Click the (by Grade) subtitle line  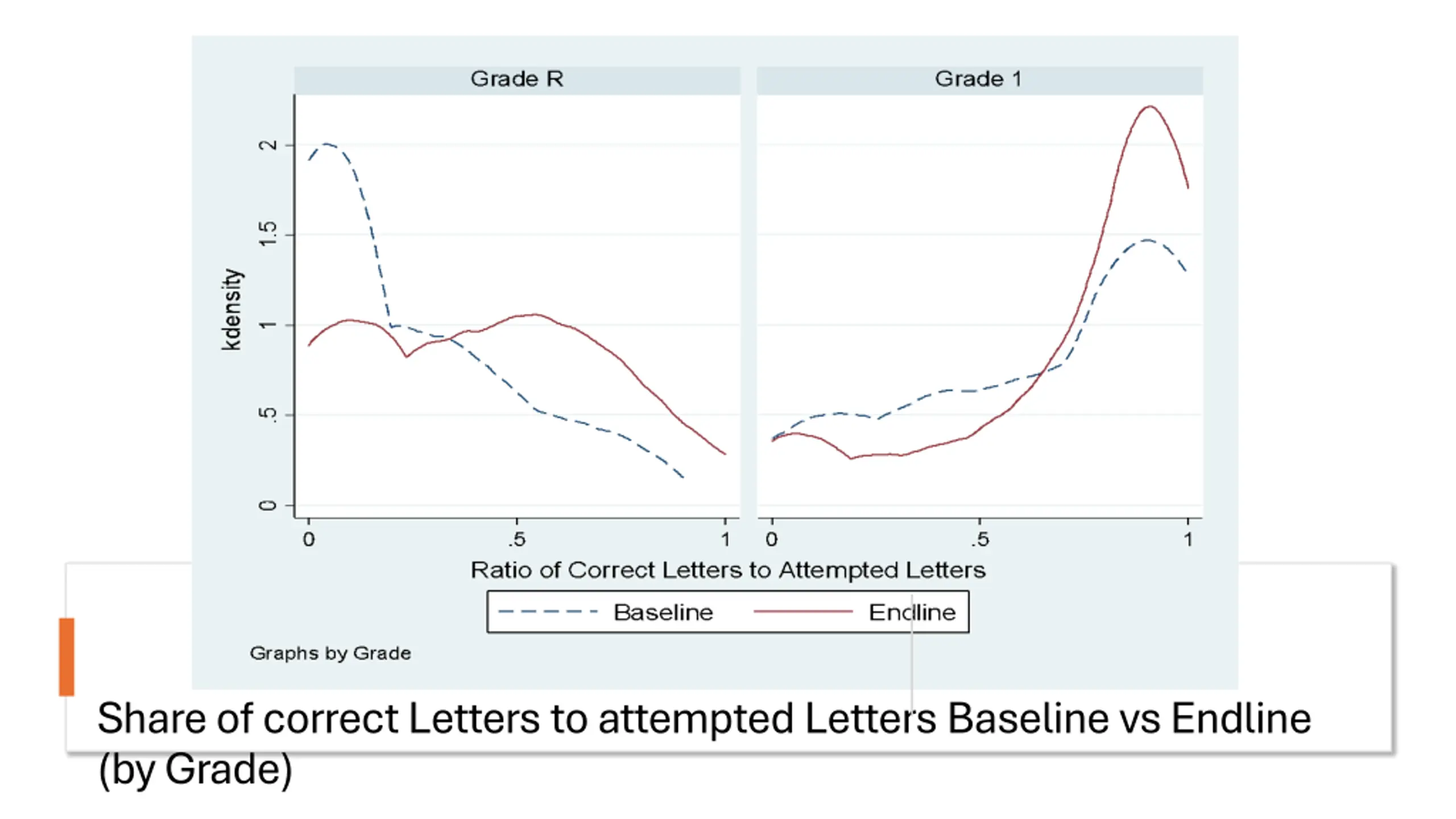[x=195, y=770]
